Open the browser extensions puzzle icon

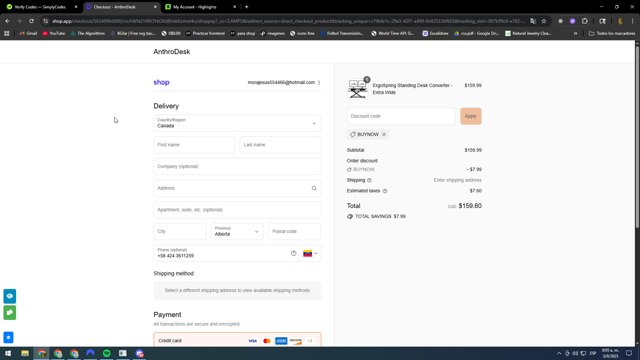point(584,21)
